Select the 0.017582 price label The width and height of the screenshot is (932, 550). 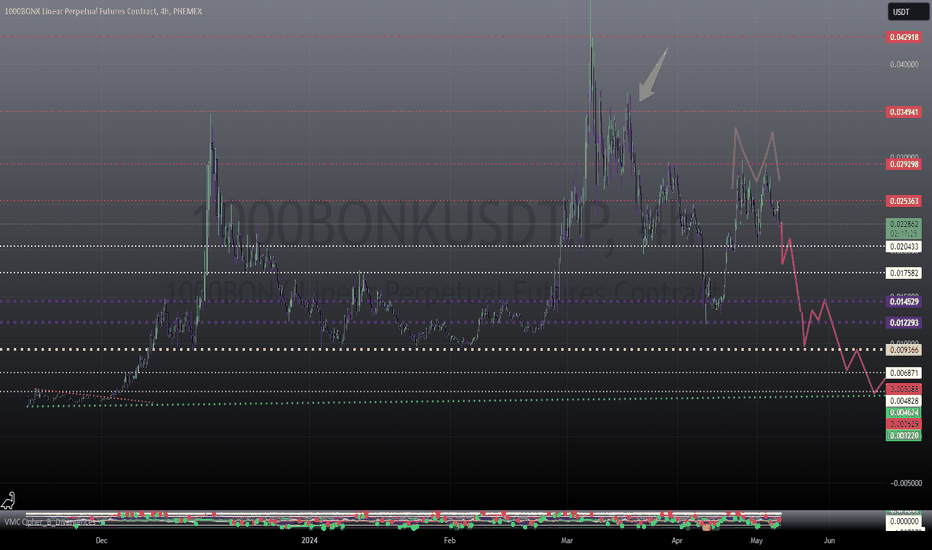[x=903, y=273]
